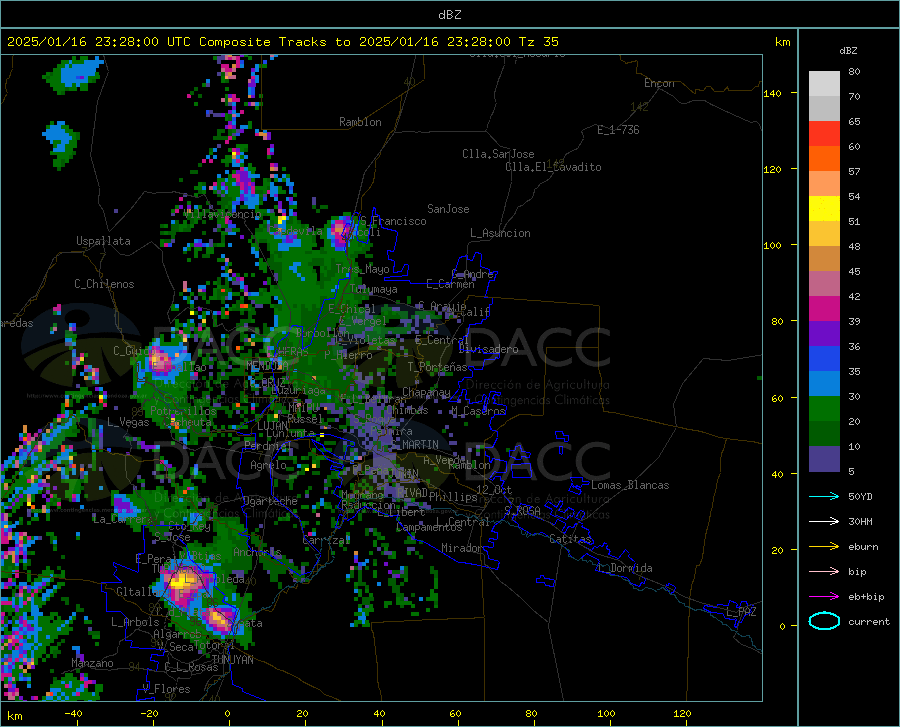Click the 'L_PAZ' place label

[741, 612]
